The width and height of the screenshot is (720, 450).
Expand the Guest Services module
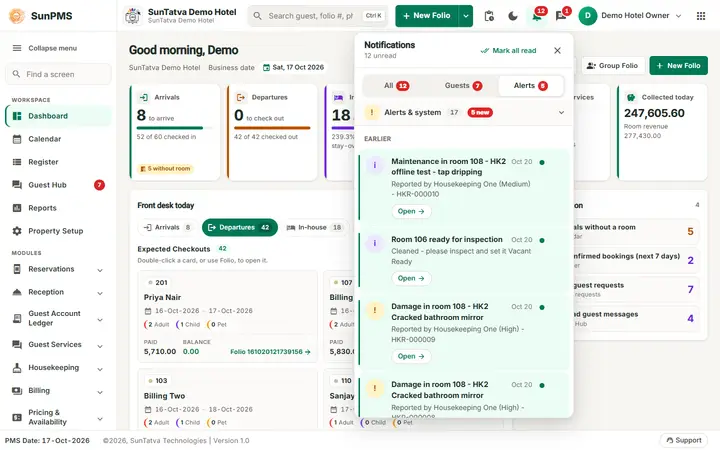(x=58, y=344)
